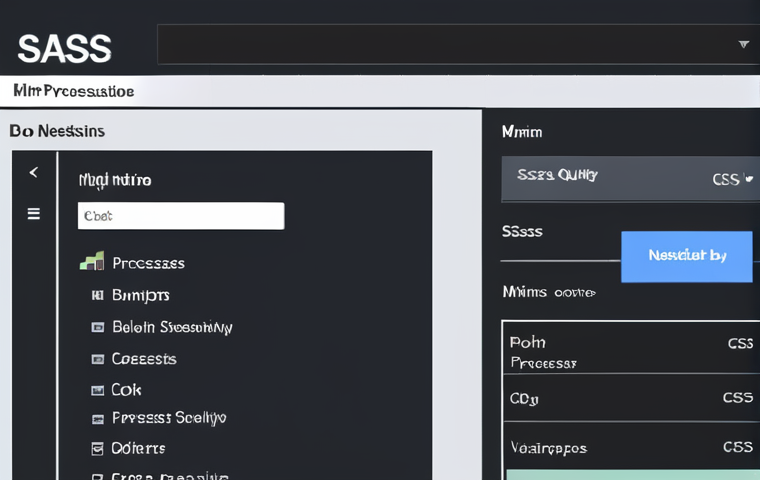Click the Mgi ntiro heading
The height and width of the screenshot is (480, 760).
[x=115, y=180]
